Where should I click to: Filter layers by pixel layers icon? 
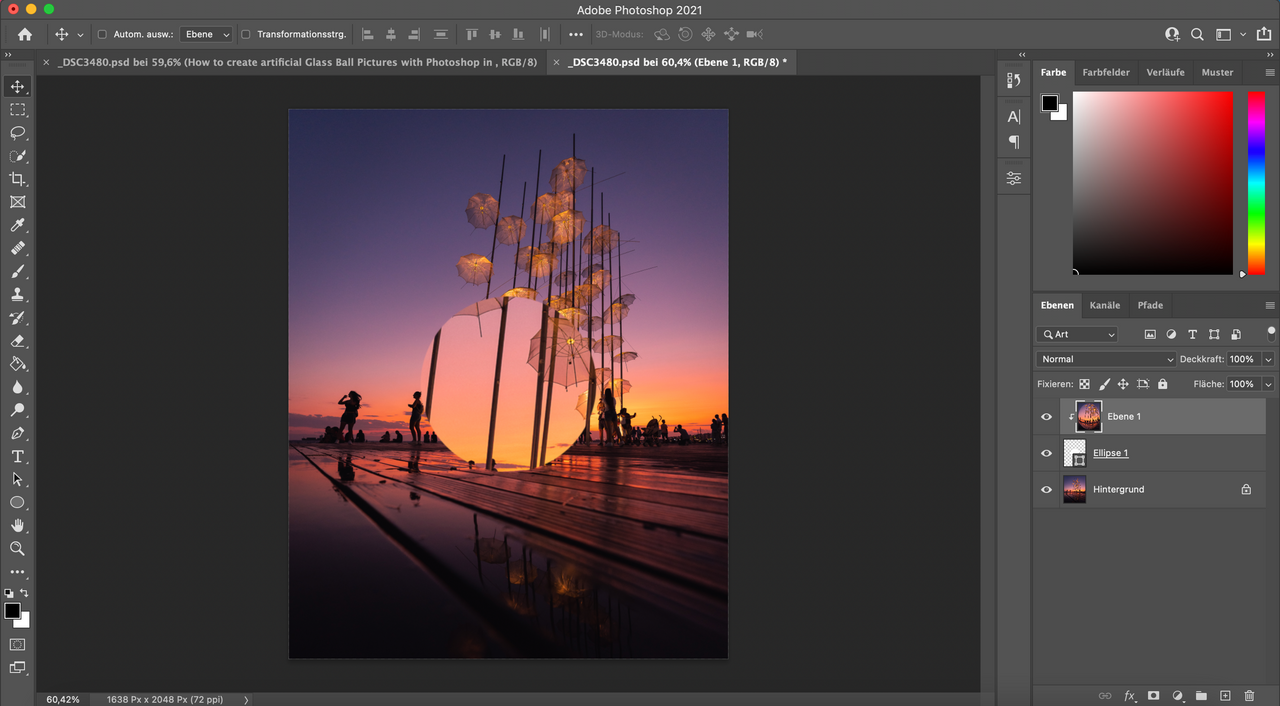1150,334
